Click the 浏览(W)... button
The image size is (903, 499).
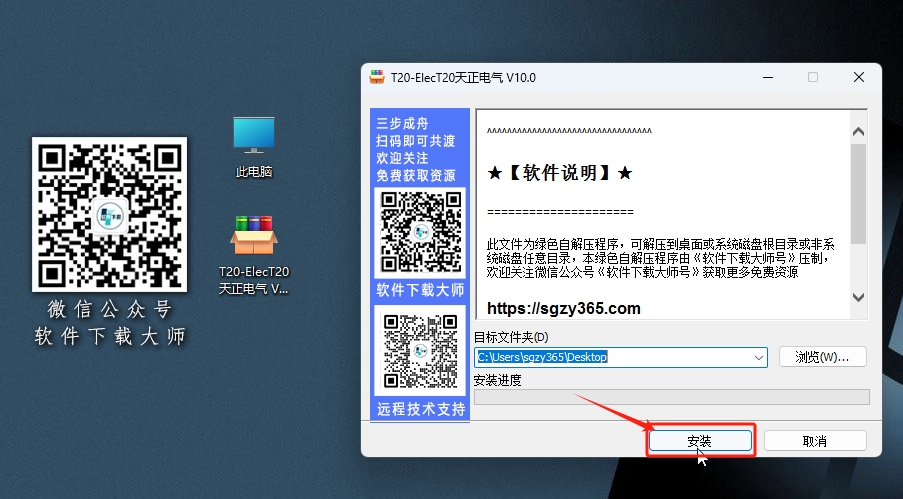[822, 357]
